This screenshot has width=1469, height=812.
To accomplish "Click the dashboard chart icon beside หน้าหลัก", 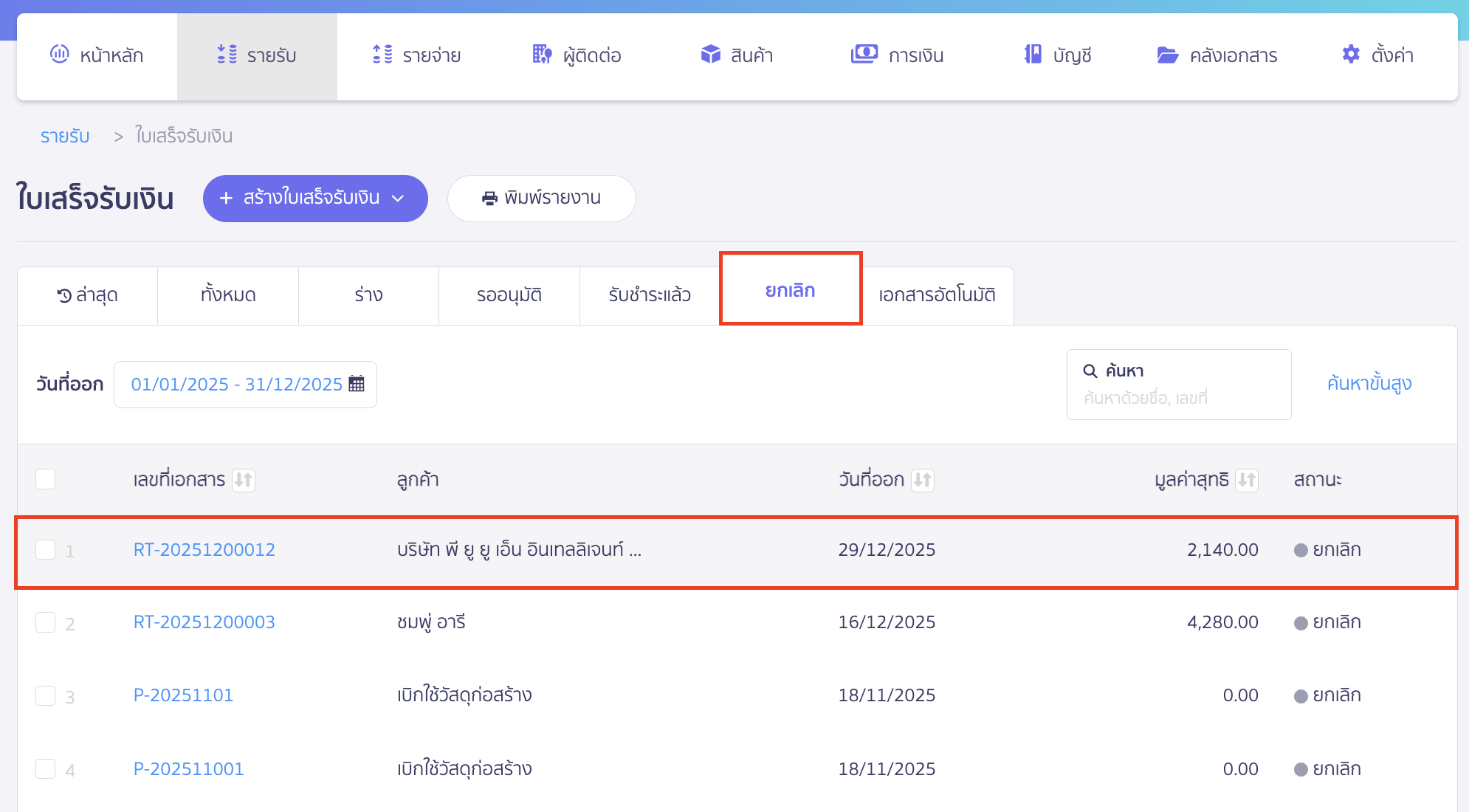I will point(59,55).
